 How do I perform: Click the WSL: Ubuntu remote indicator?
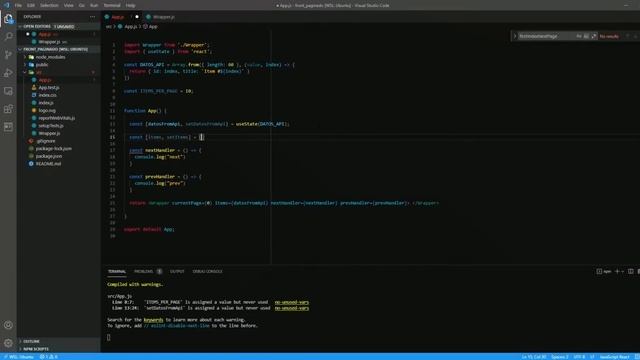pos(18,357)
